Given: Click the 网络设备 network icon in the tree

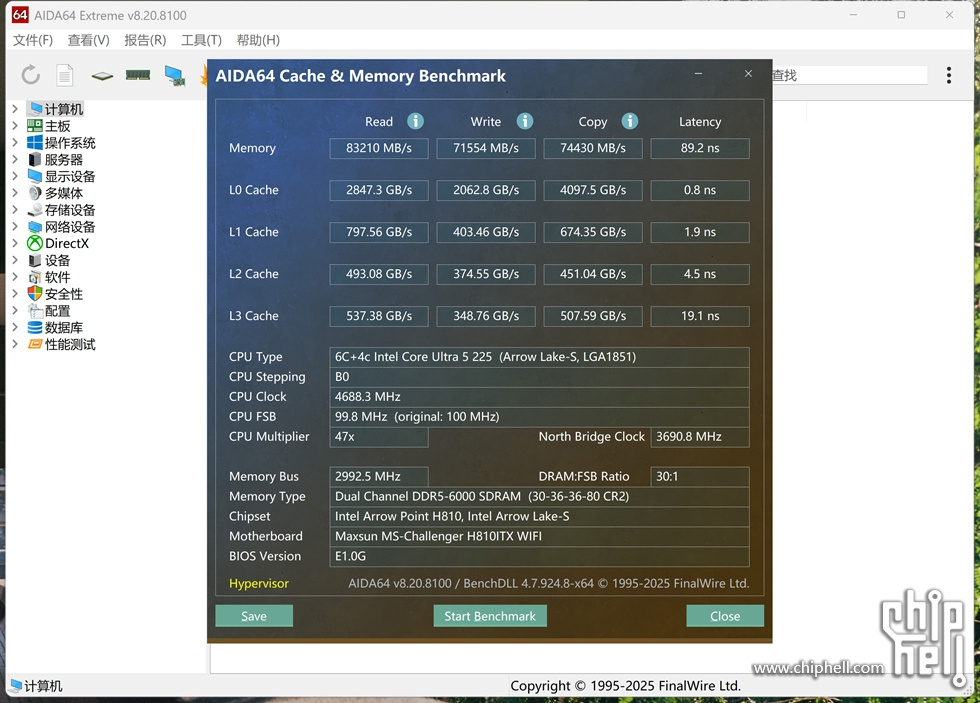Looking at the screenshot, I should click(35, 227).
